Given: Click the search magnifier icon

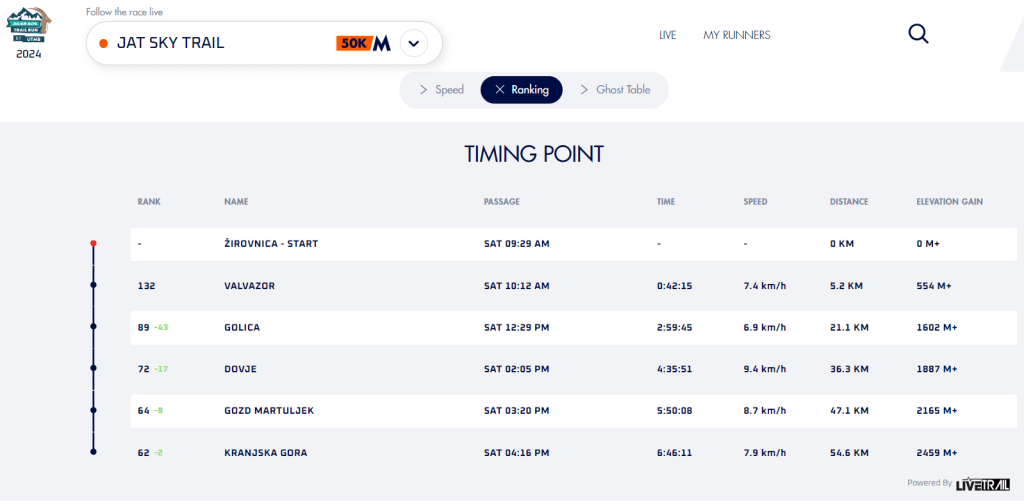Looking at the screenshot, I should 918,34.
